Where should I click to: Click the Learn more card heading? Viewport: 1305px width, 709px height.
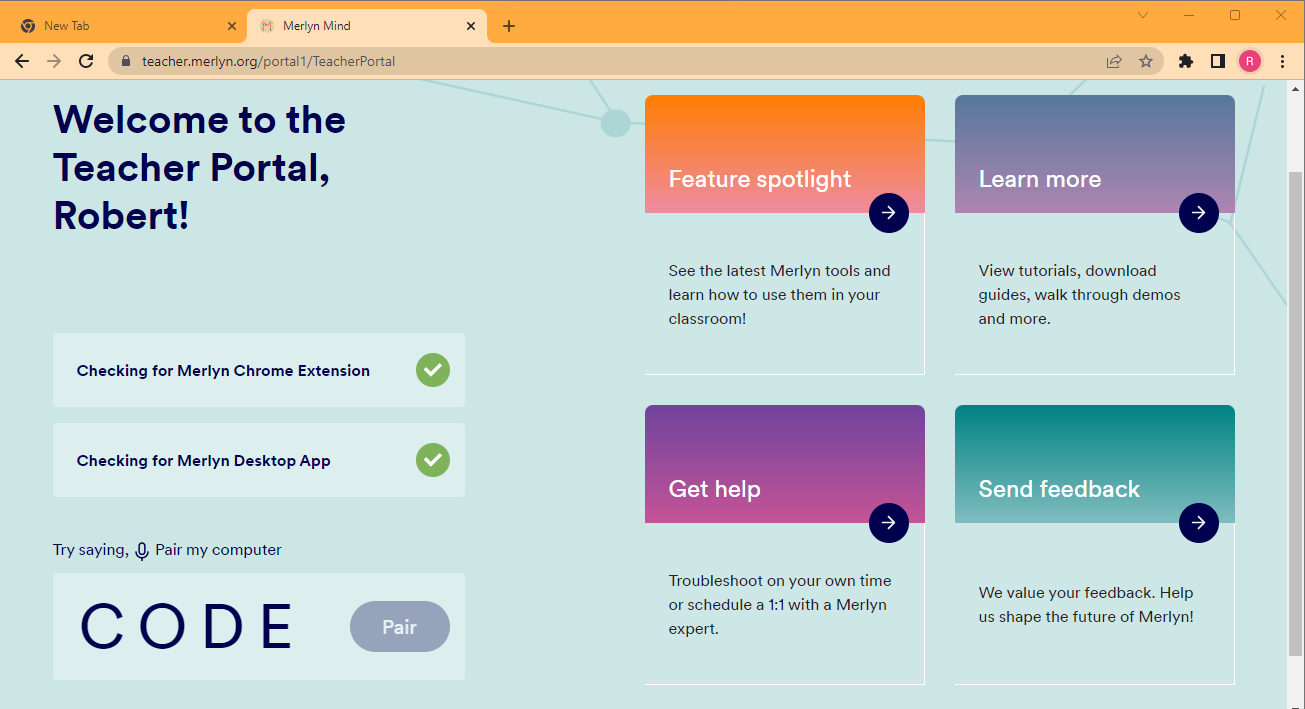[x=1040, y=179]
